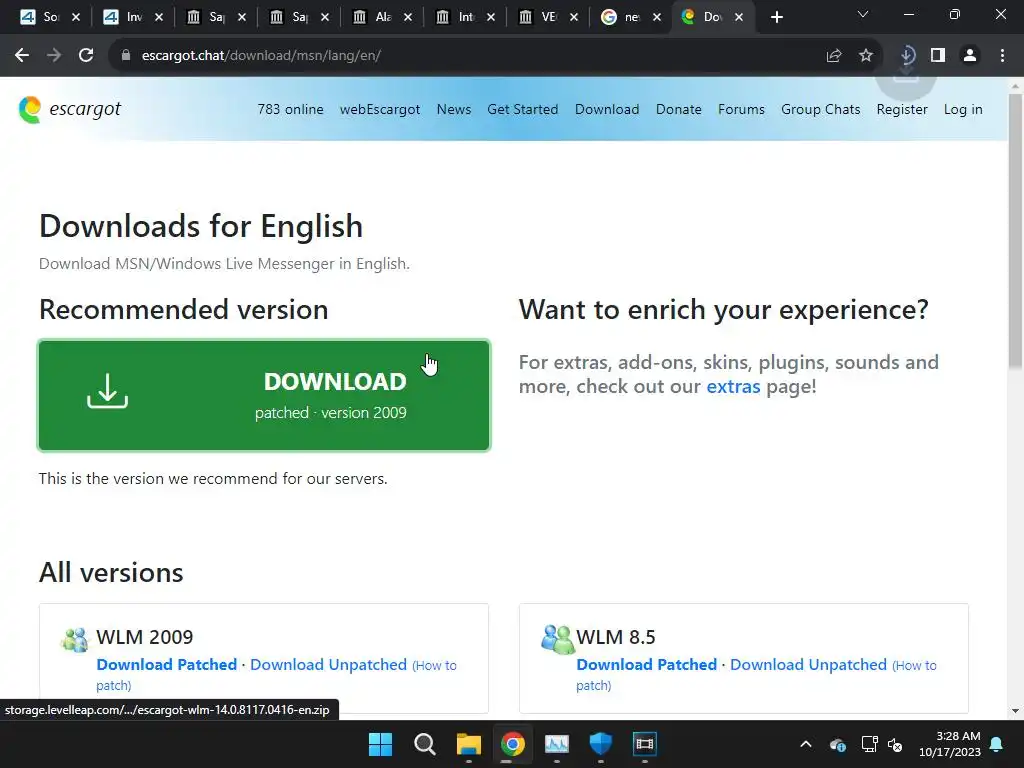This screenshot has height=768, width=1024.
Task: Show hidden tray icons chevron
Action: coord(806,744)
